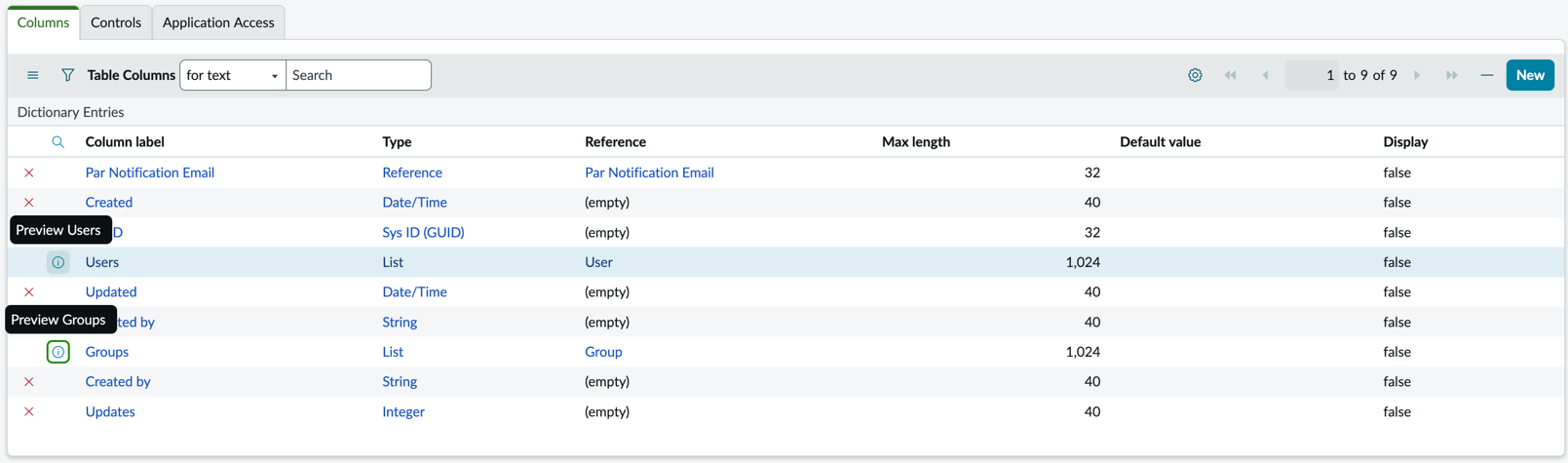
Task: Open the Updated column link
Action: (111, 292)
